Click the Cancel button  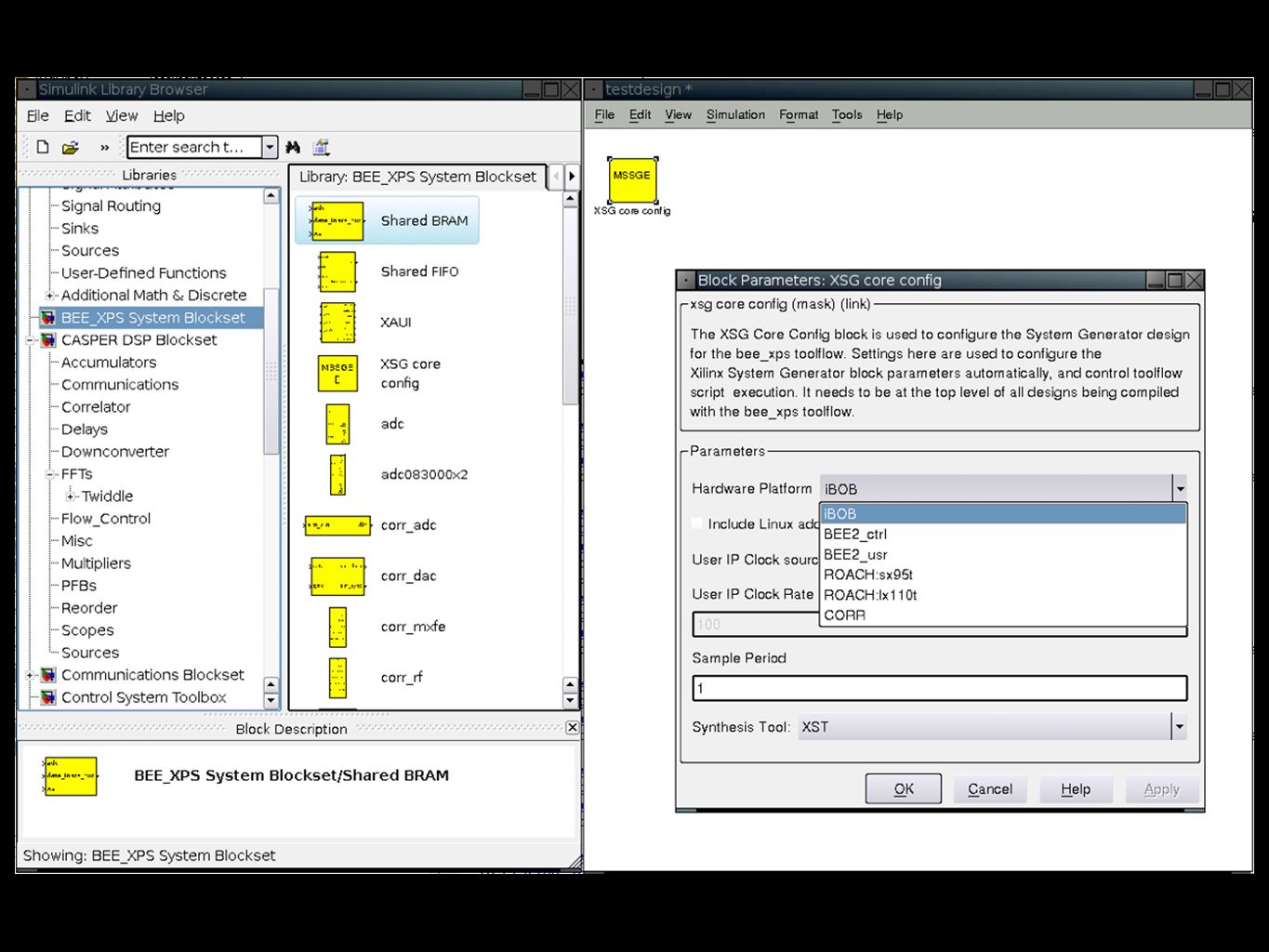pos(990,788)
